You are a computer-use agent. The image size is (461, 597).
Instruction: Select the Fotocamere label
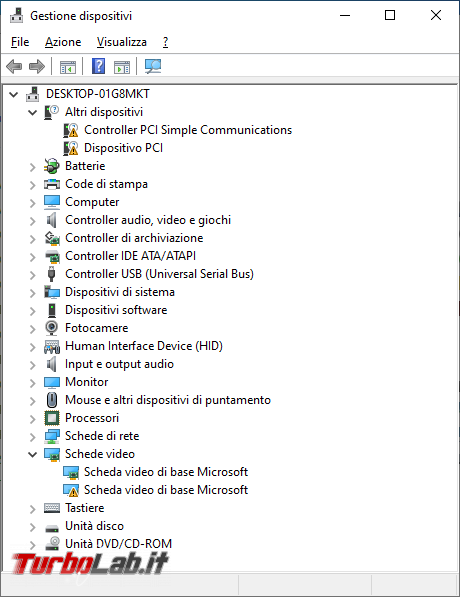click(96, 328)
